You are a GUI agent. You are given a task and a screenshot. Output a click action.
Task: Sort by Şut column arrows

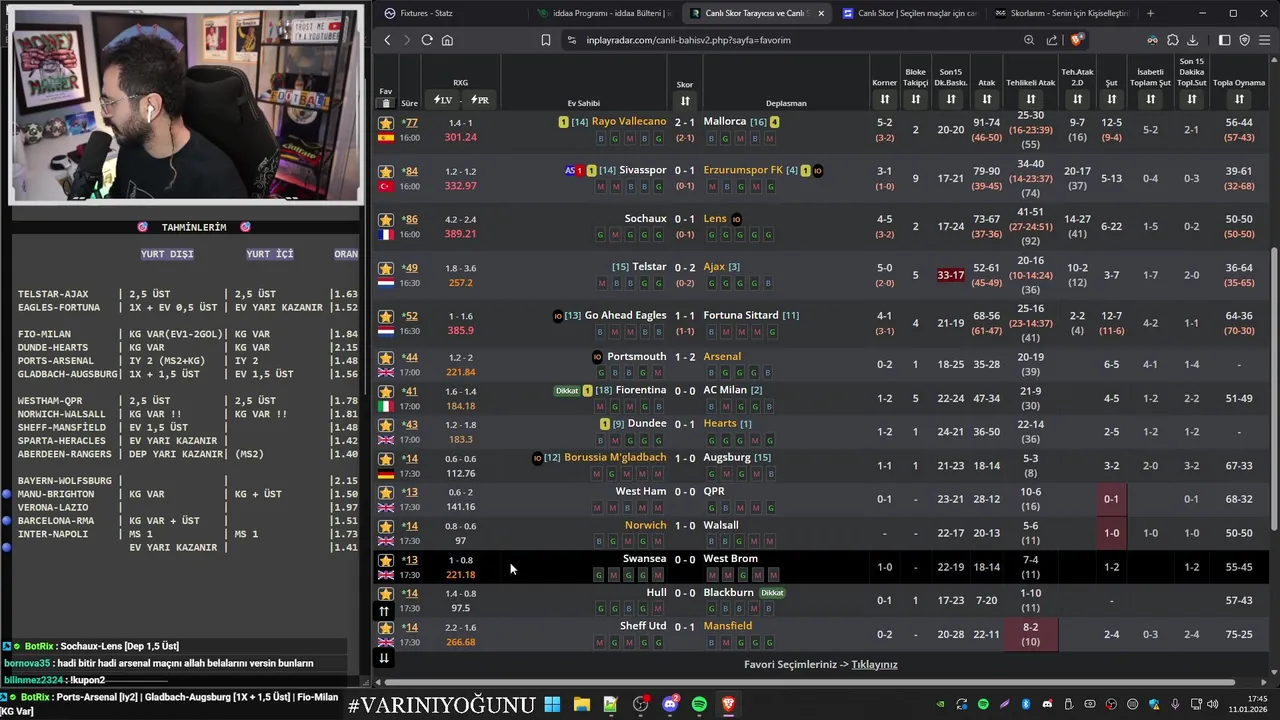(x=1111, y=99)
